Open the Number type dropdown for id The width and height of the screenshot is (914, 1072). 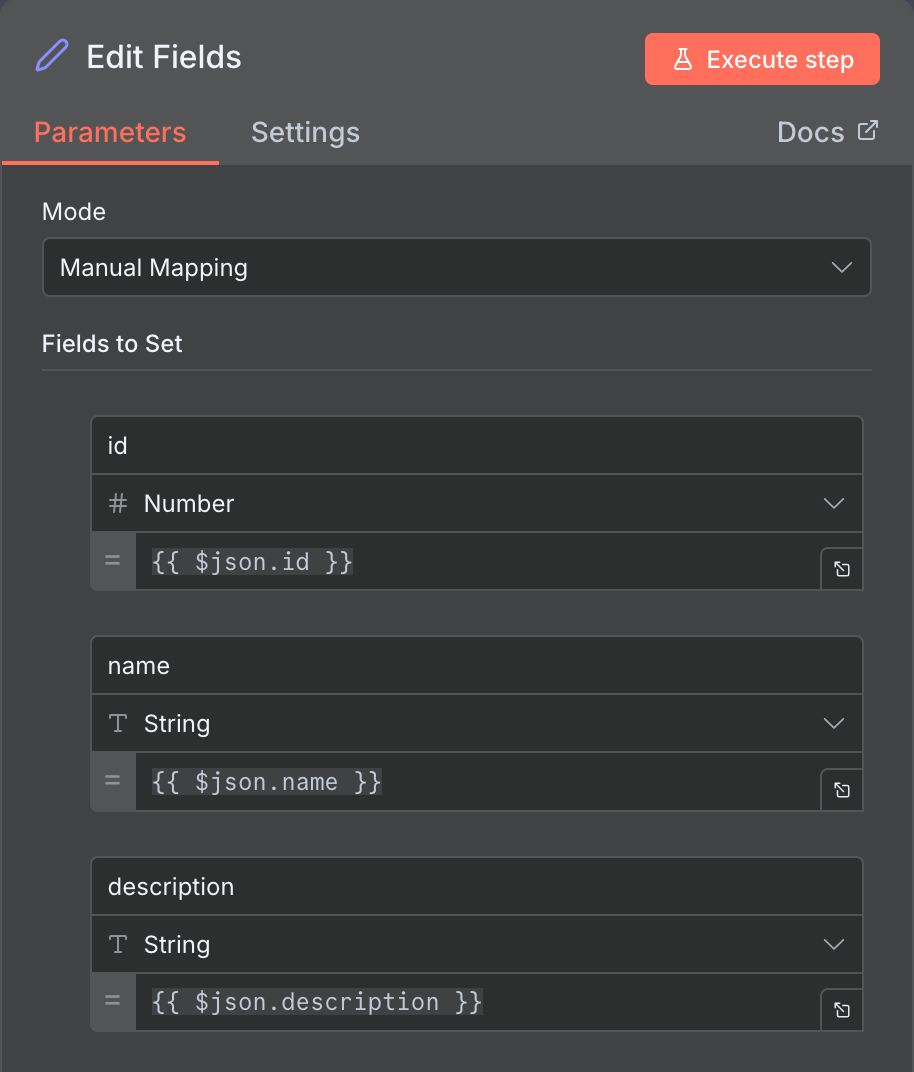click(477, 504)
